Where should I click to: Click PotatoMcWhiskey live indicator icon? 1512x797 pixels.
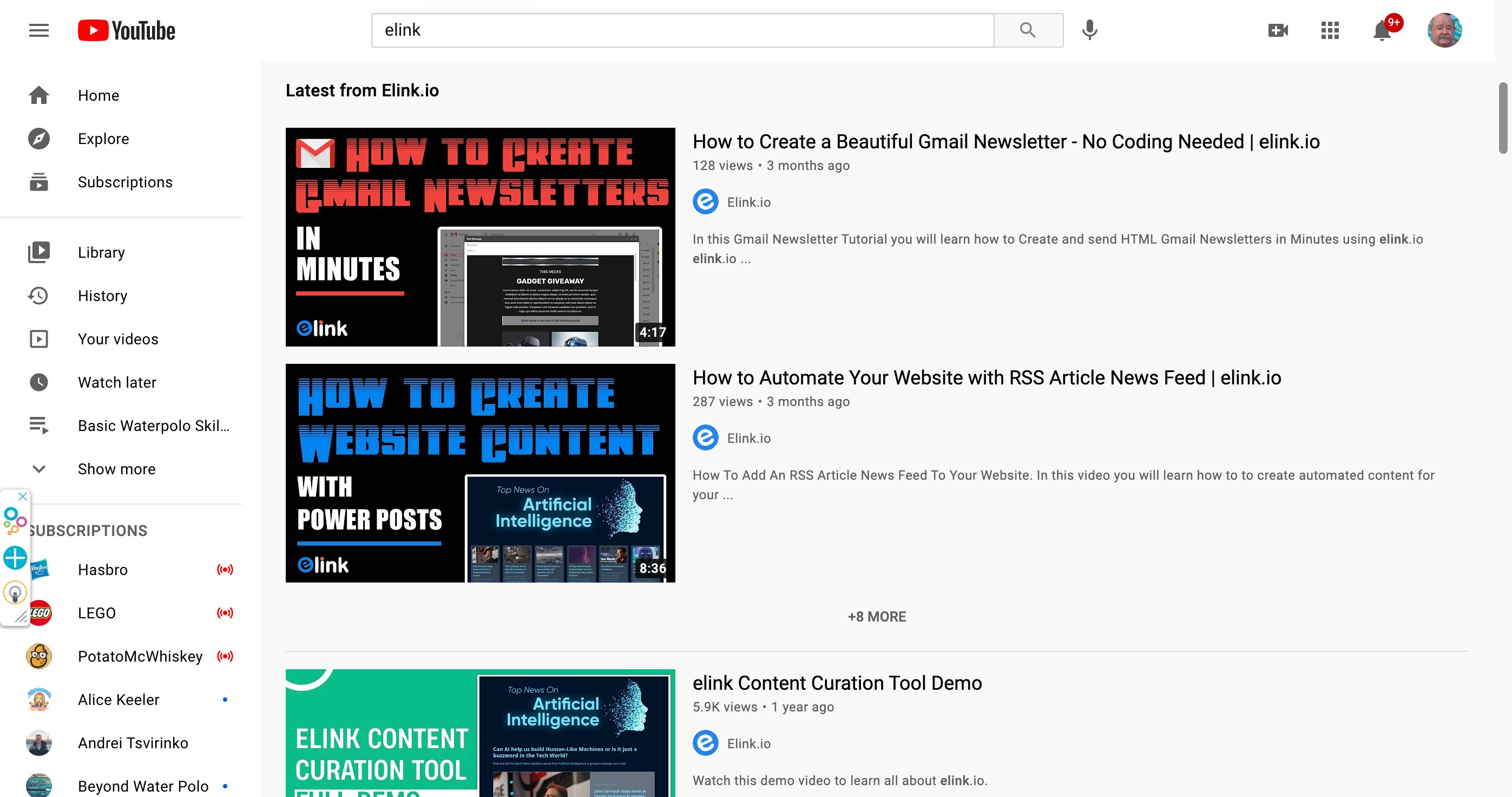pyautogui.click(x=225, y=656)
